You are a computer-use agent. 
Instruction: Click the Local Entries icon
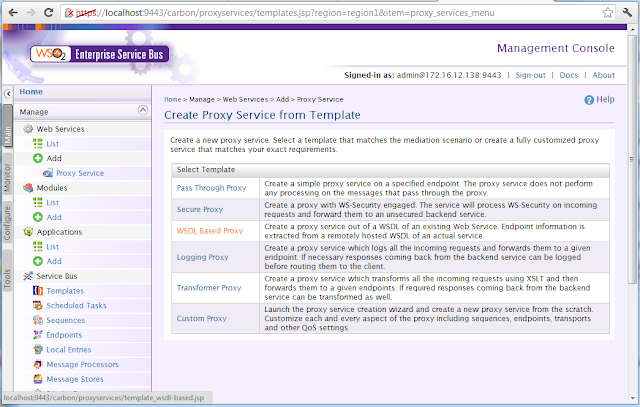38,349
